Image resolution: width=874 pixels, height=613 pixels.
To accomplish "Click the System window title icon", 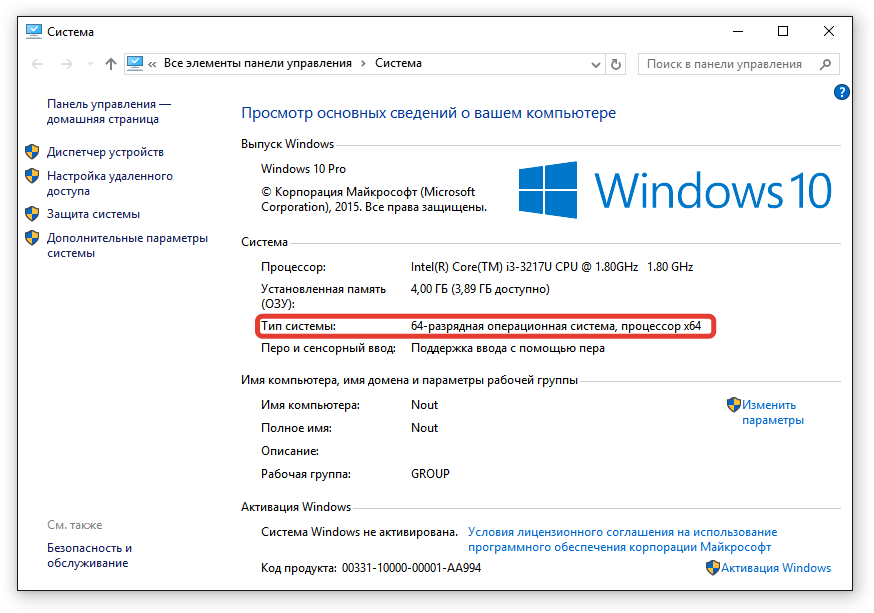I will click(34, 31).
